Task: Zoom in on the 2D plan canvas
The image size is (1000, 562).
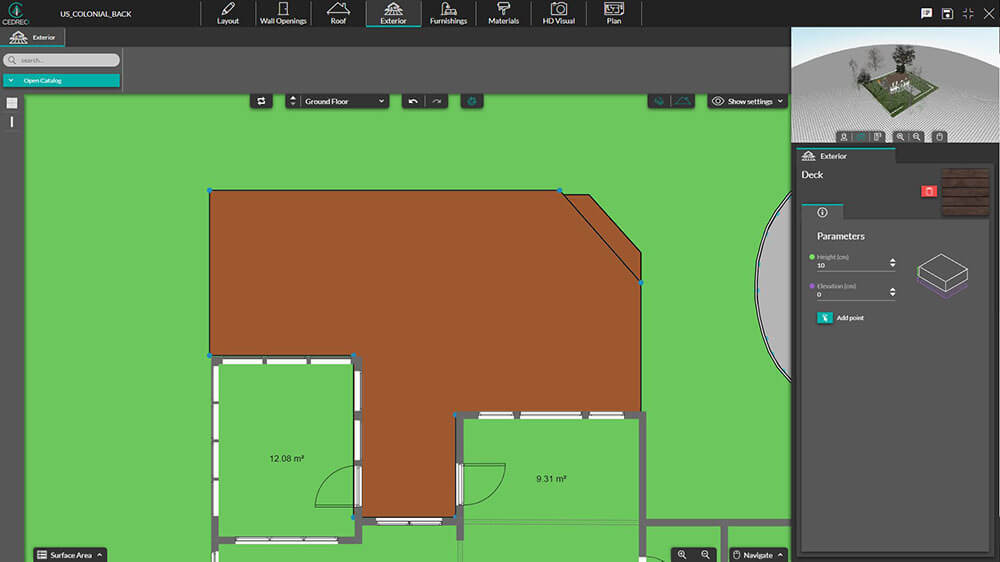Action: [x=682, y=554]
